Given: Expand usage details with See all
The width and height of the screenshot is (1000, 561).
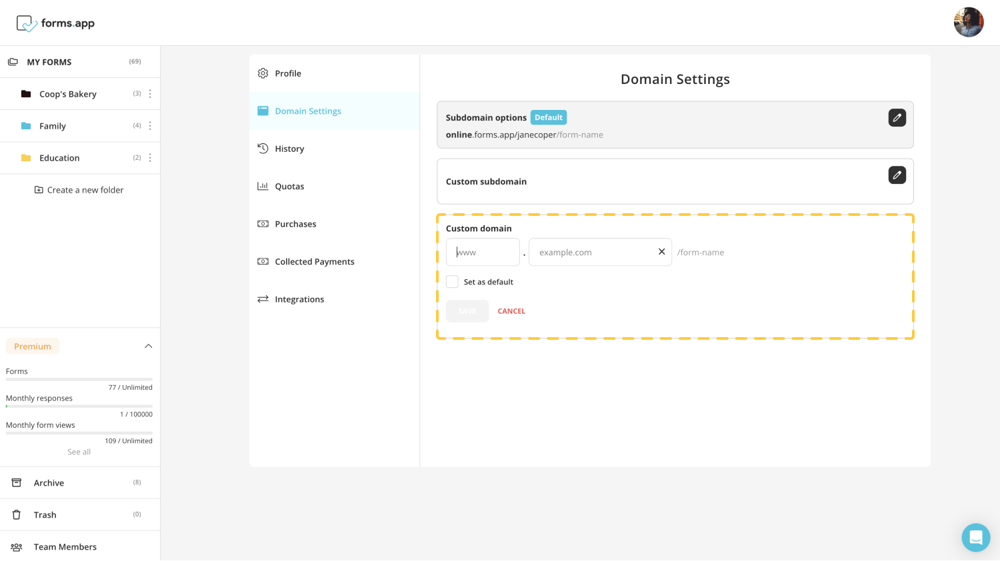Looking at the screenshot, I should pyautogui.click(x=79, y=452).
